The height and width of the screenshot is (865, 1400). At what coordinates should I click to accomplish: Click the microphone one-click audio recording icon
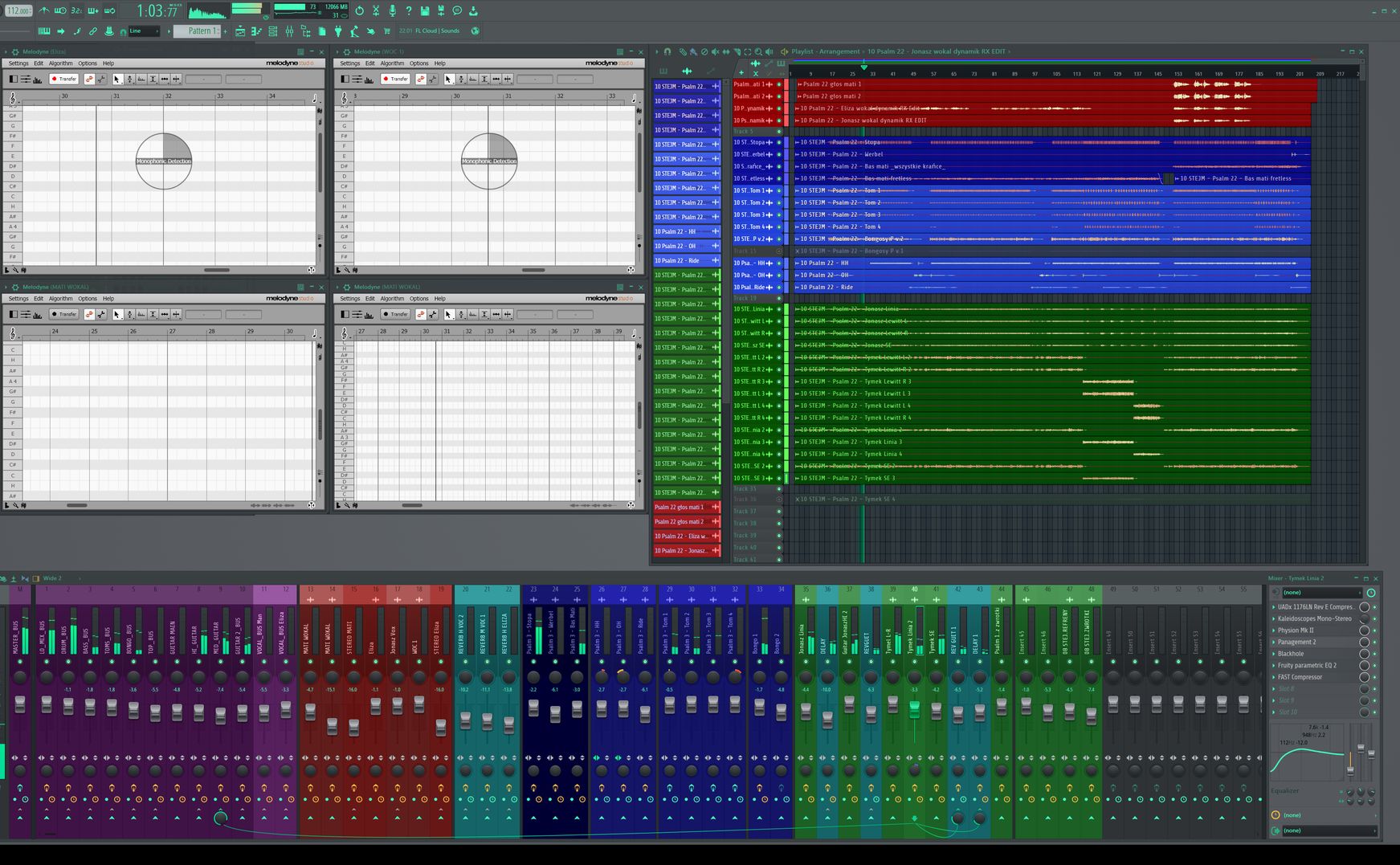(393, 10)
